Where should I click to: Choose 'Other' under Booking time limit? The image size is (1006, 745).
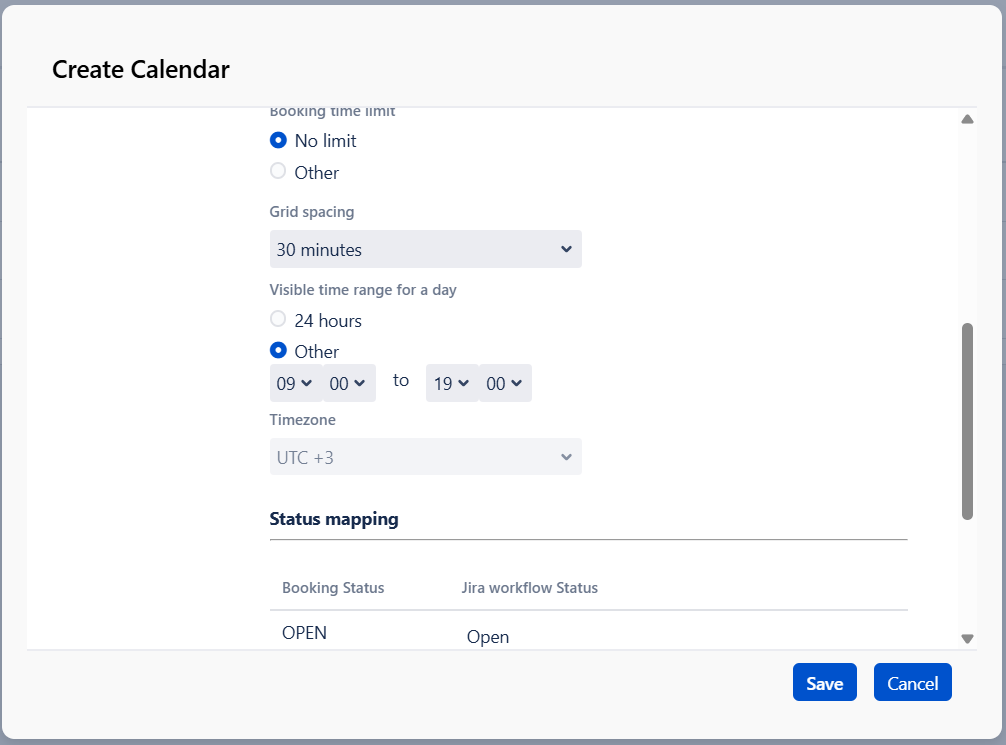(279, 172)
